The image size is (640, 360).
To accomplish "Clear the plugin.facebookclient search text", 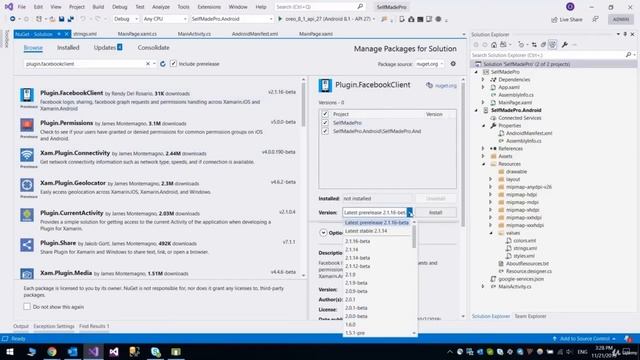I will (x=148, y=64).
